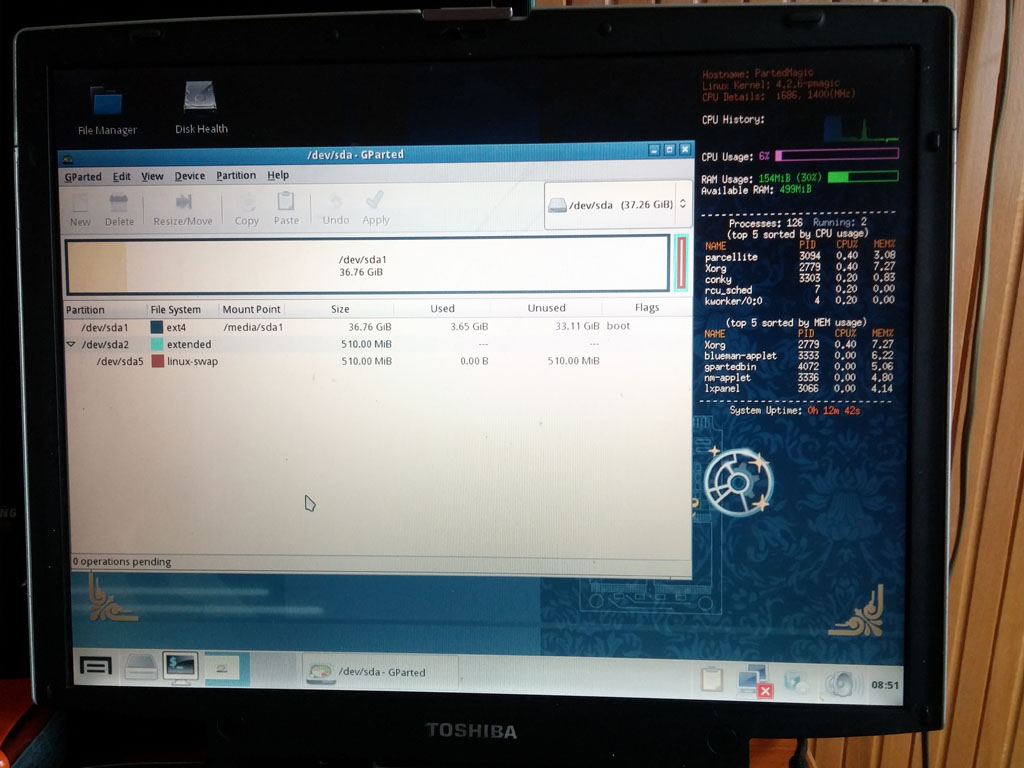Viewport: 1024px width, 768px height.
Task: Open the Help menu
Action: click(x=278, y=175)
